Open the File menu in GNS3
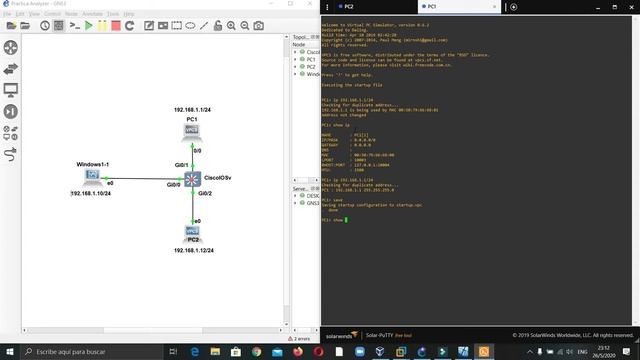 tap(7, 14)
